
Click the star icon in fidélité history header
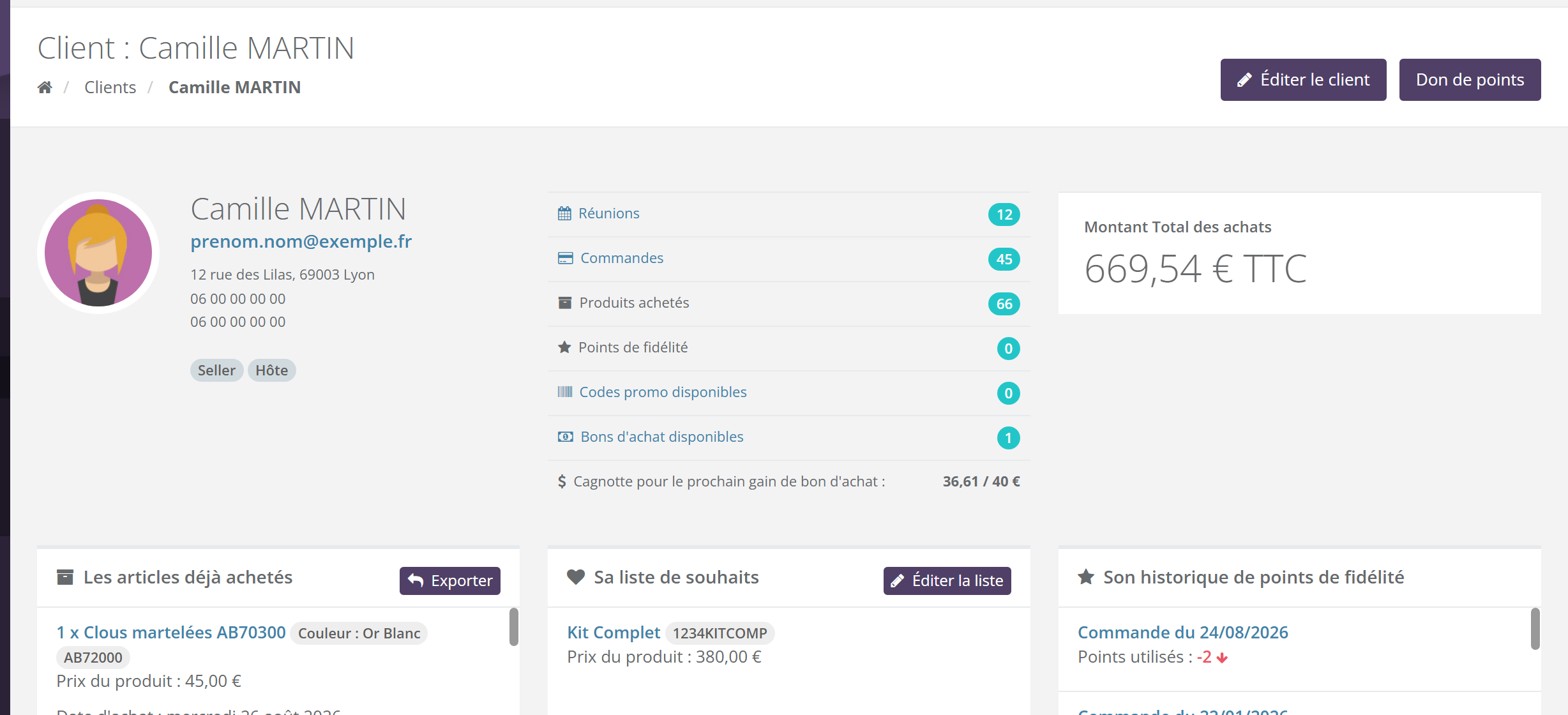[x=1086, y=577]
